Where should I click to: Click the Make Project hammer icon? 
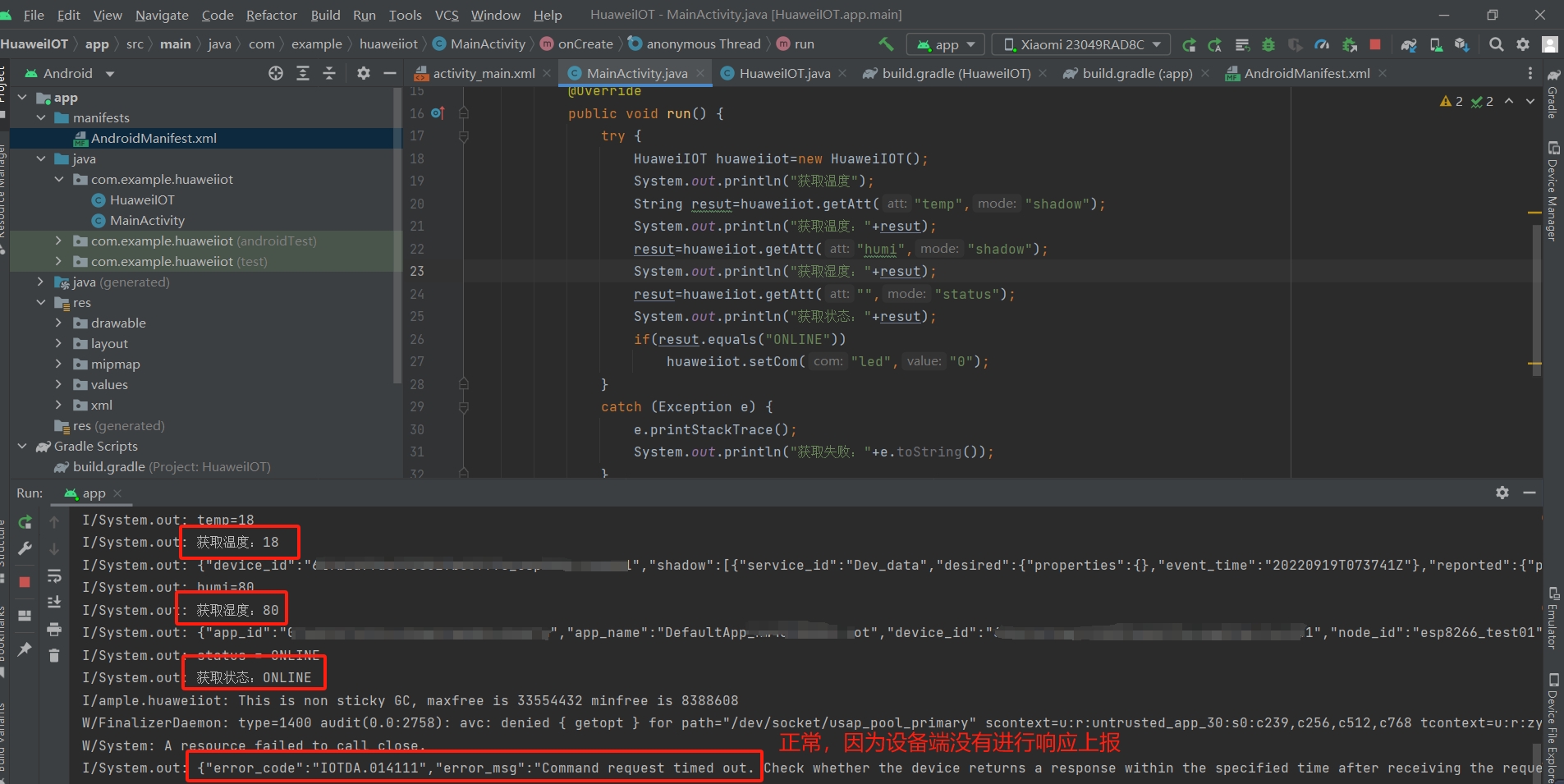(886, 44)
